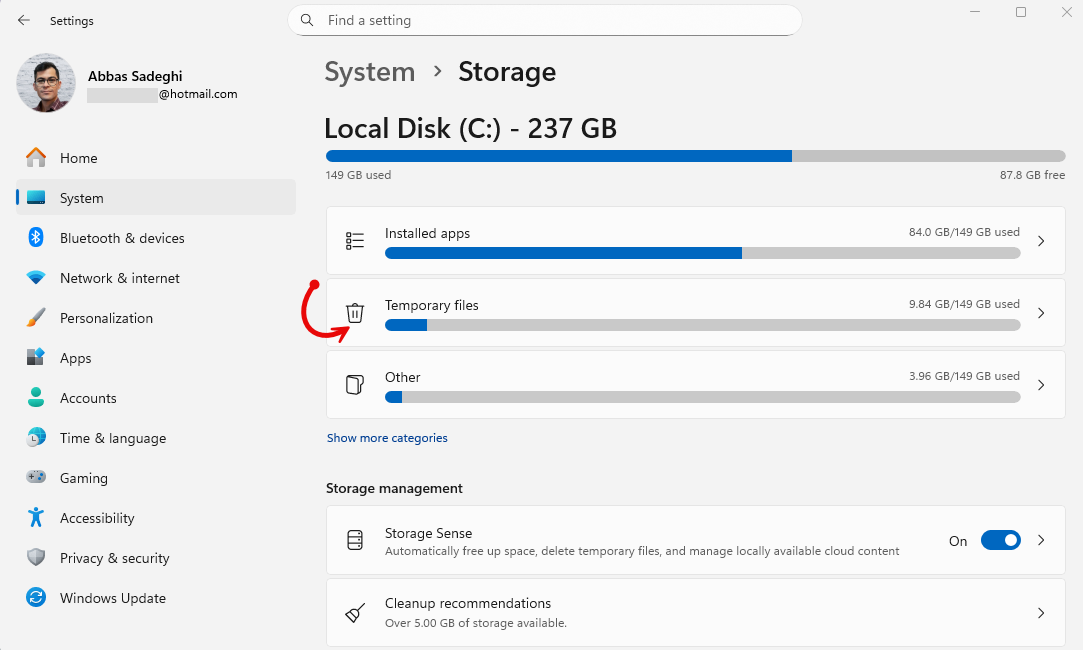Click Show more categories link
1083x650 pixels.
pos(387,438)
